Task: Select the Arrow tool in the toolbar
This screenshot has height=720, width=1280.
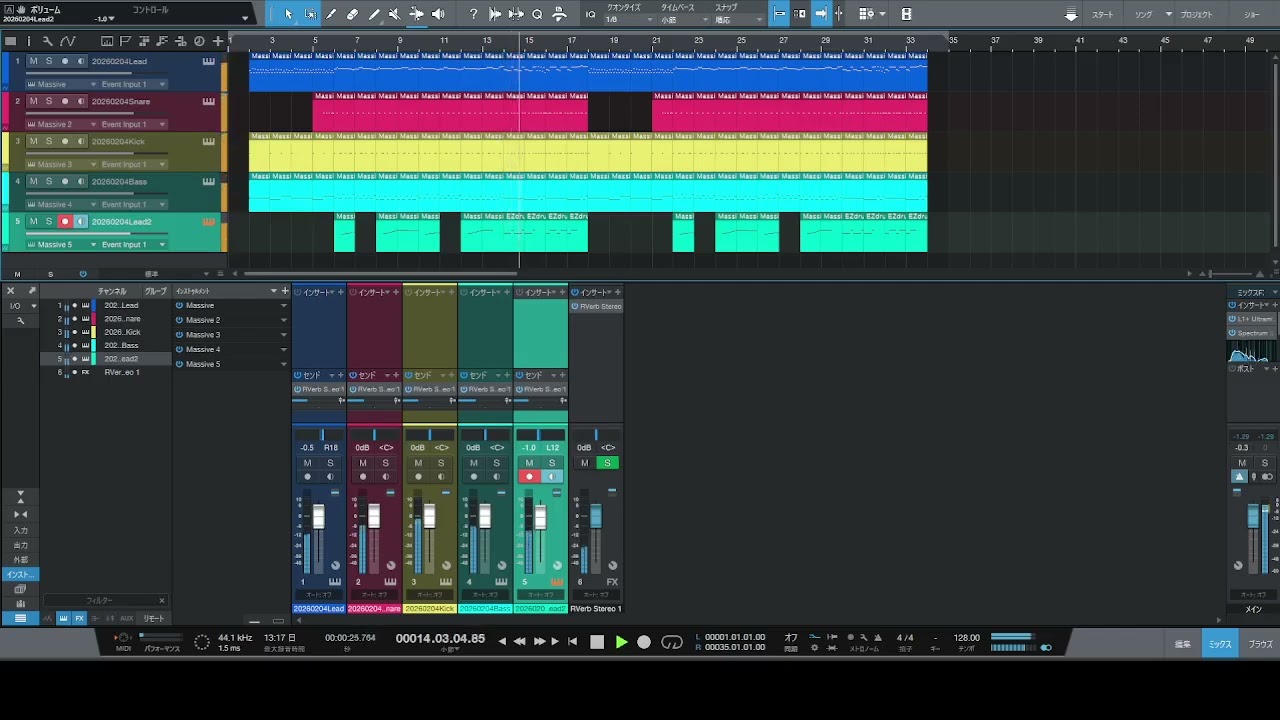Action: click(x=288, y=14)
